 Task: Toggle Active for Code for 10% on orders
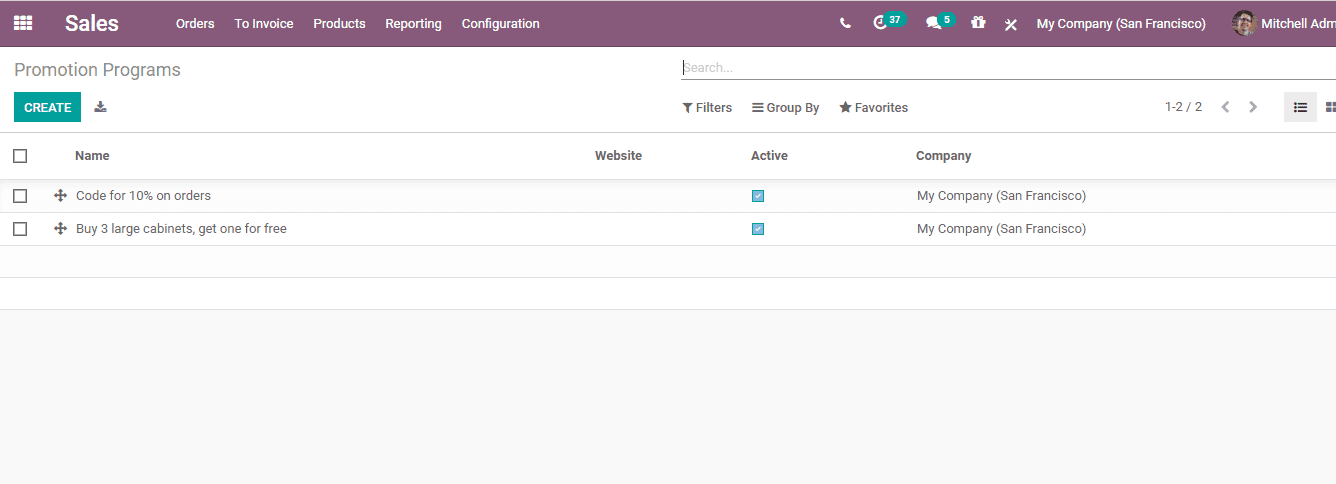point(758,196)
